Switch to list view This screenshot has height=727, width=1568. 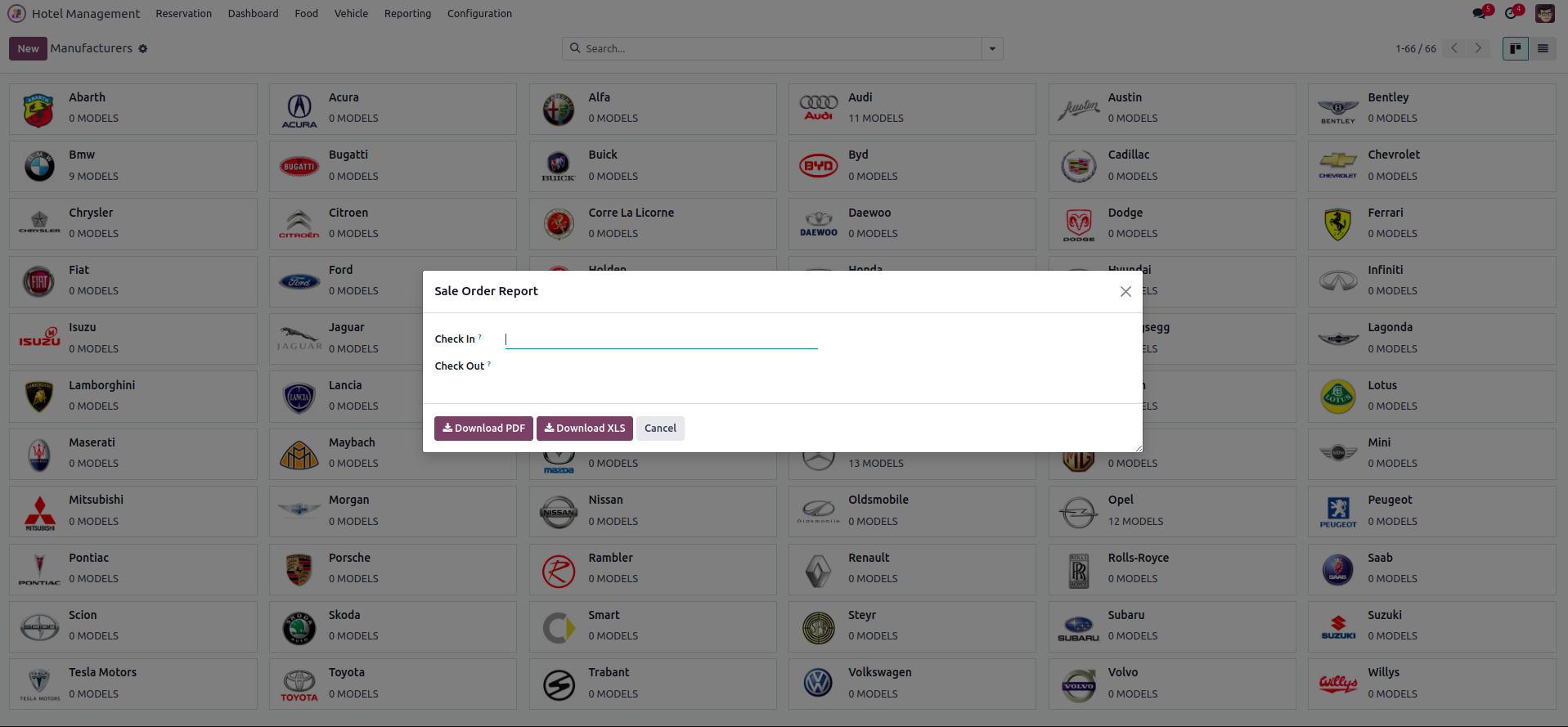[x=1543, y=49]
